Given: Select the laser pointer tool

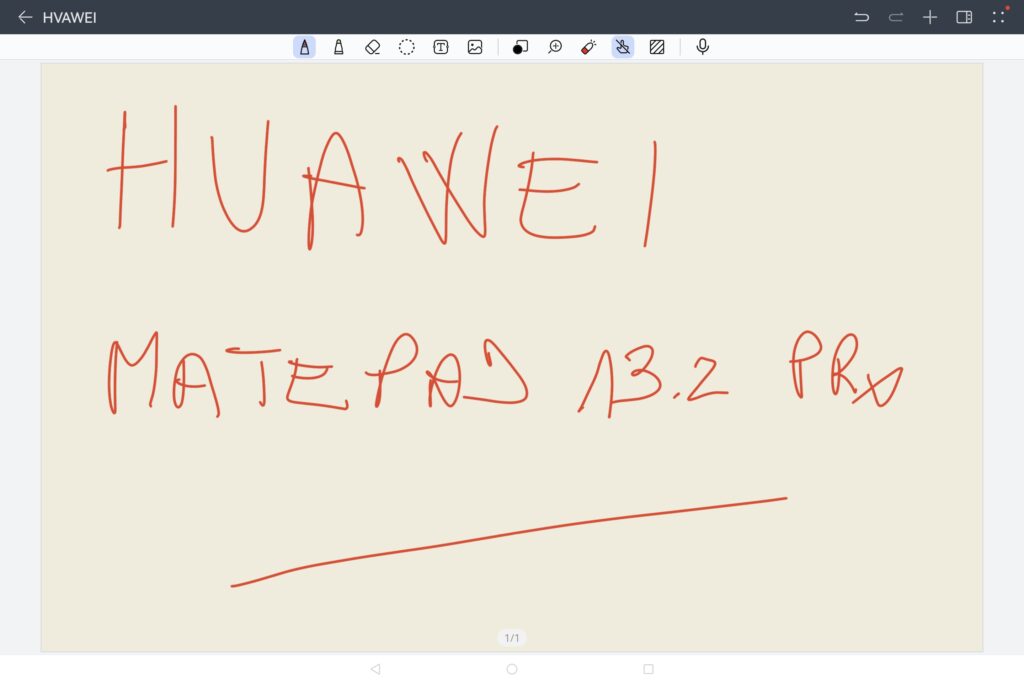Looking at the screenshot, I should tap(588, 47).
